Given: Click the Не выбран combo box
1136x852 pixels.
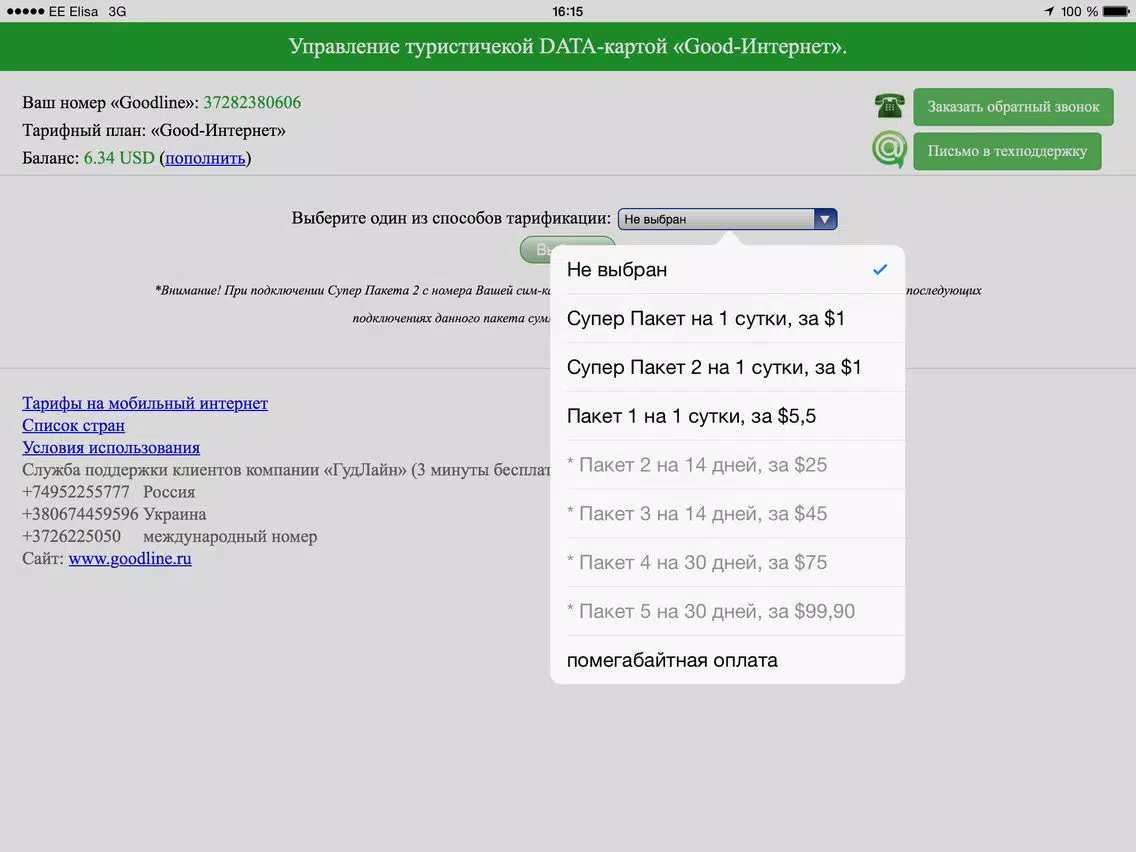Looking at the screenshot, I should [727, 219].
